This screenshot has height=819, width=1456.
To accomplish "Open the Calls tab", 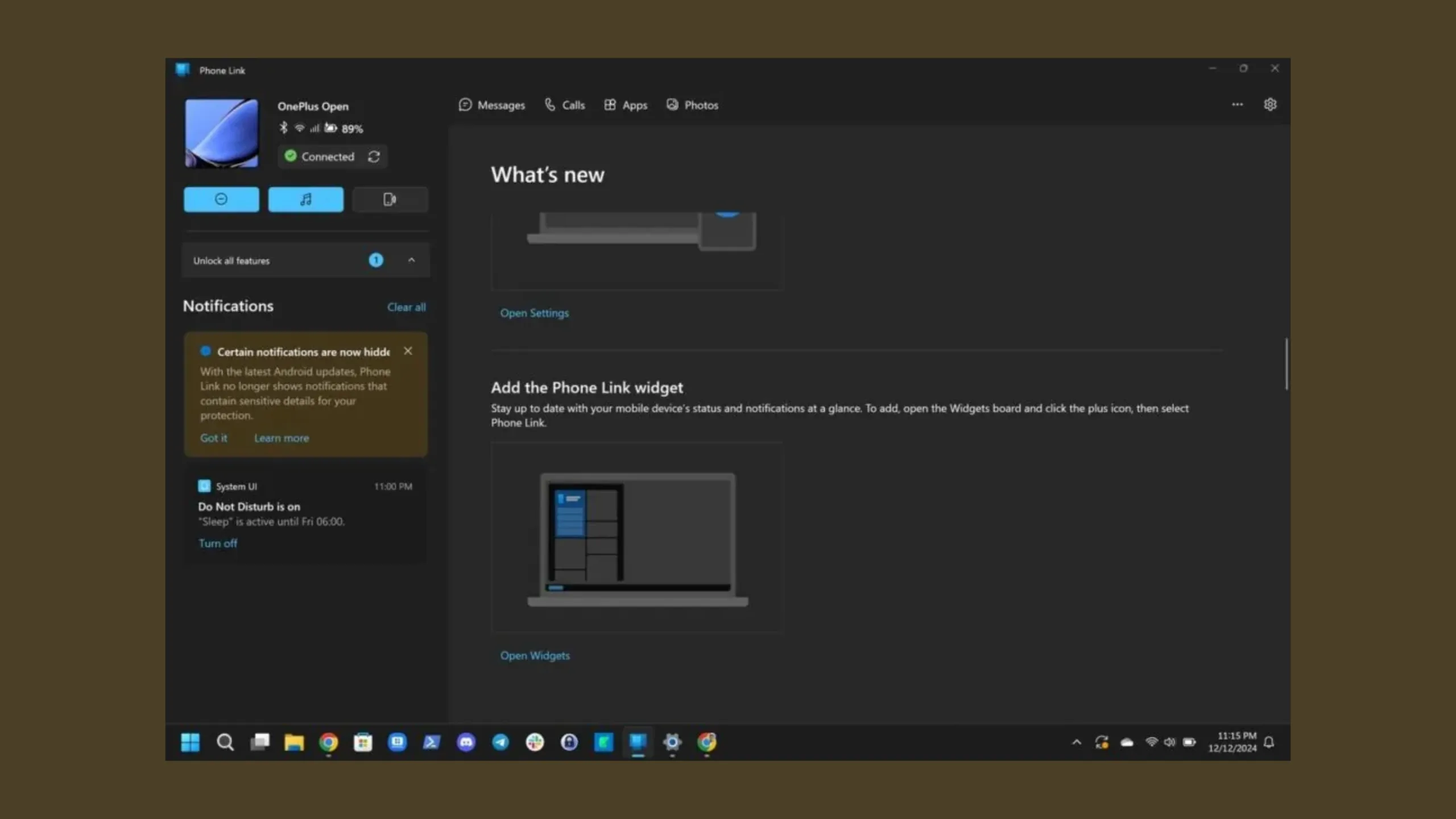I will tap(564, 105).
